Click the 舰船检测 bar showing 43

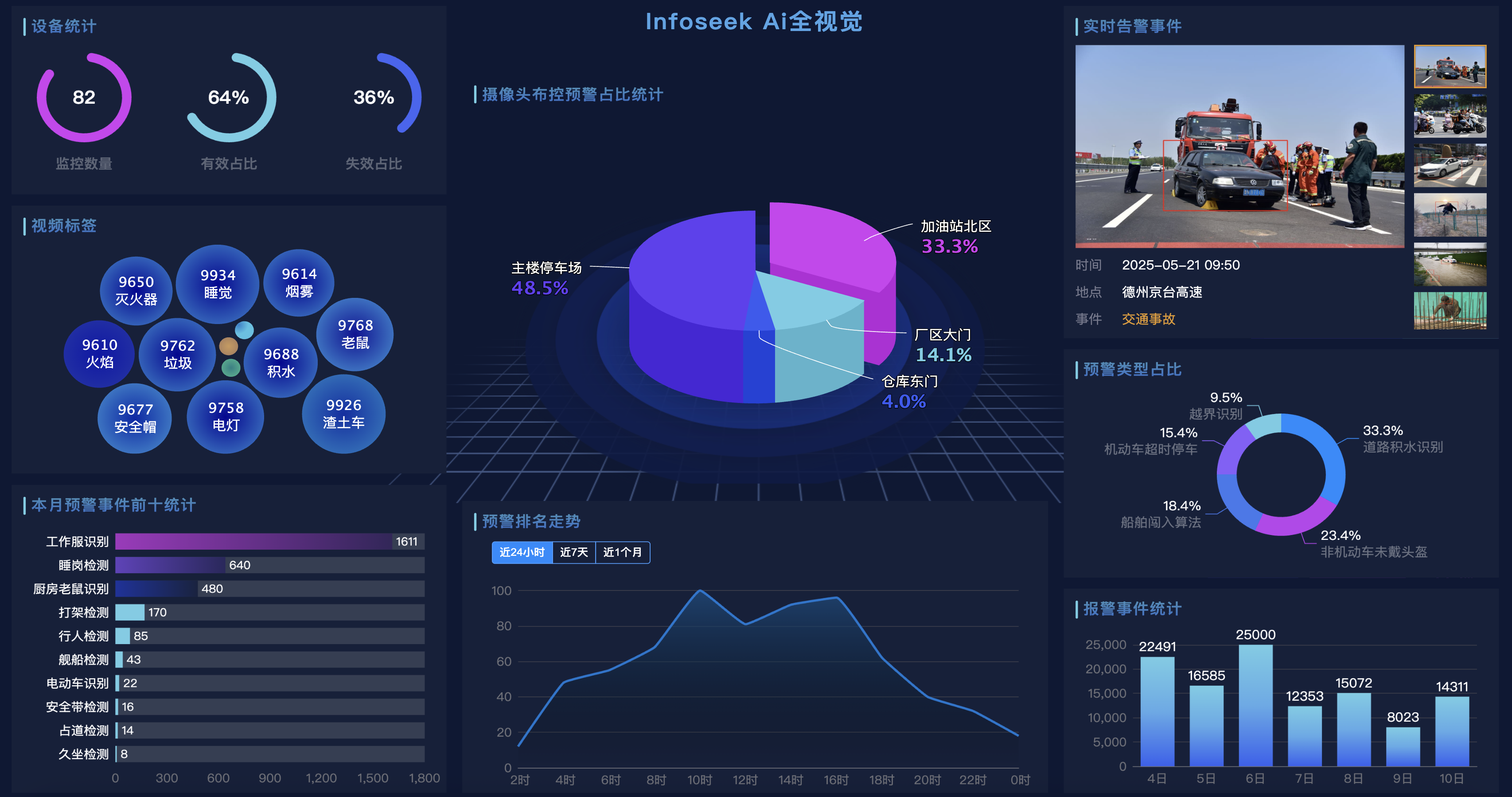(119, 660)
